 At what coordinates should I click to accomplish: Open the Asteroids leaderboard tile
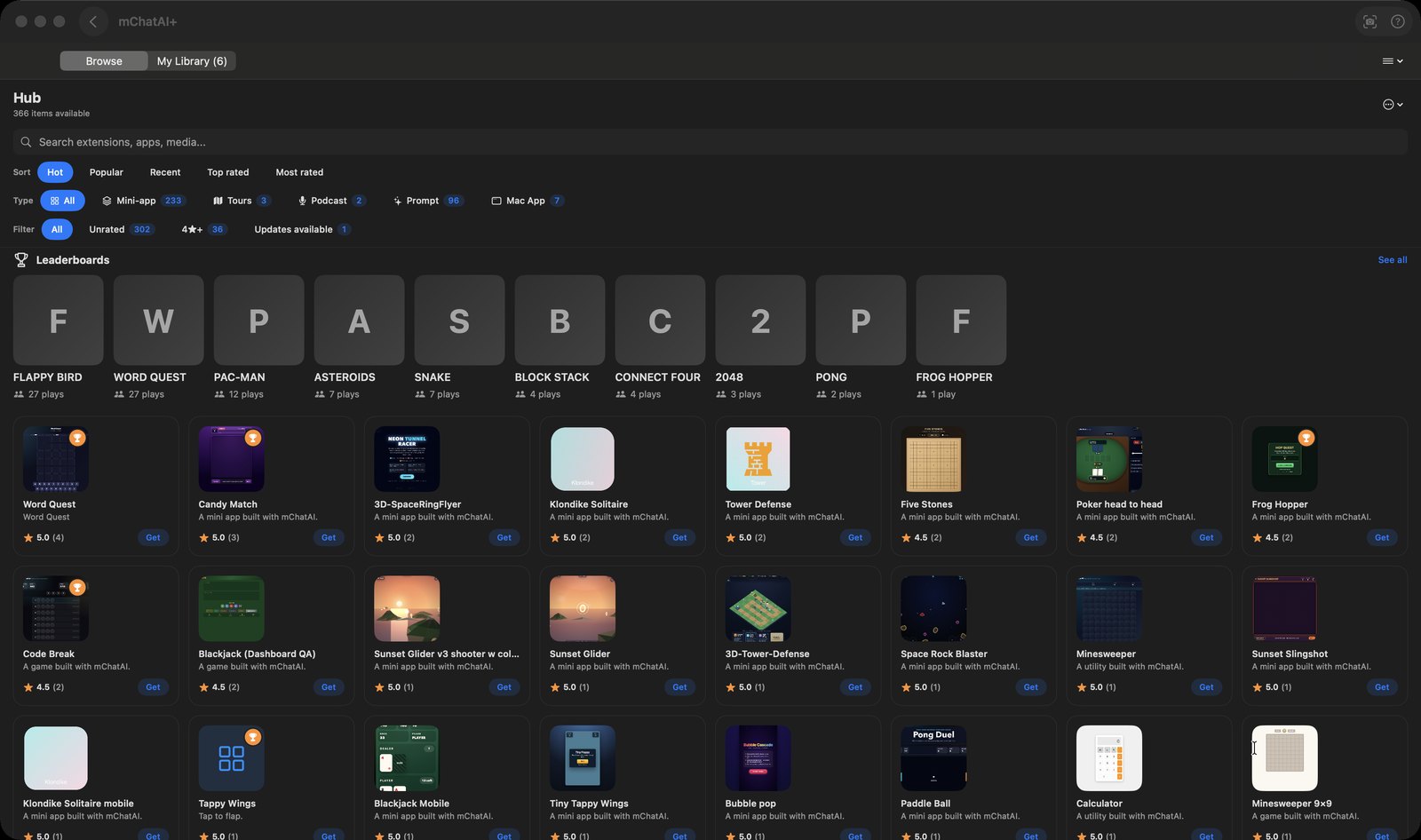click(x=360, y=321)
